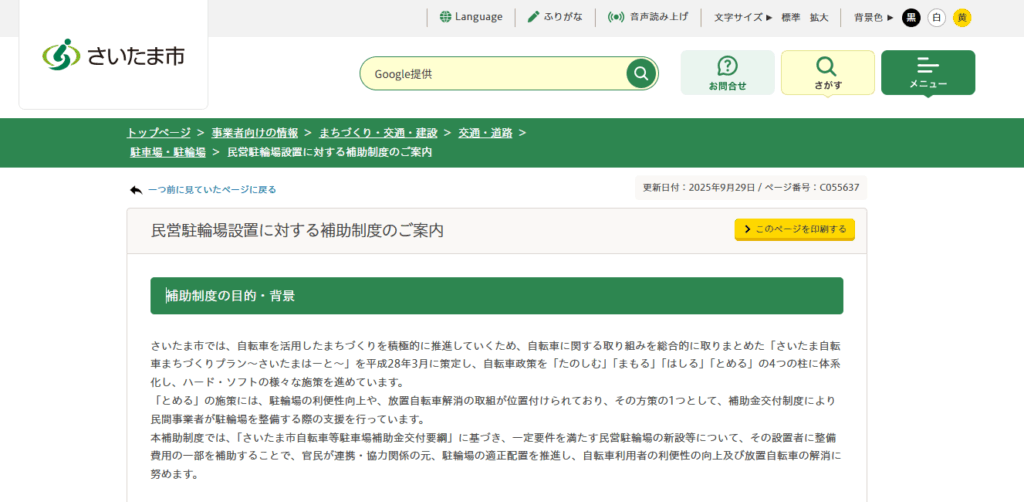This screenshot has height=502, width=1024.
Task: Go to トップページ breadcrumb link
Action: (157, 132)
